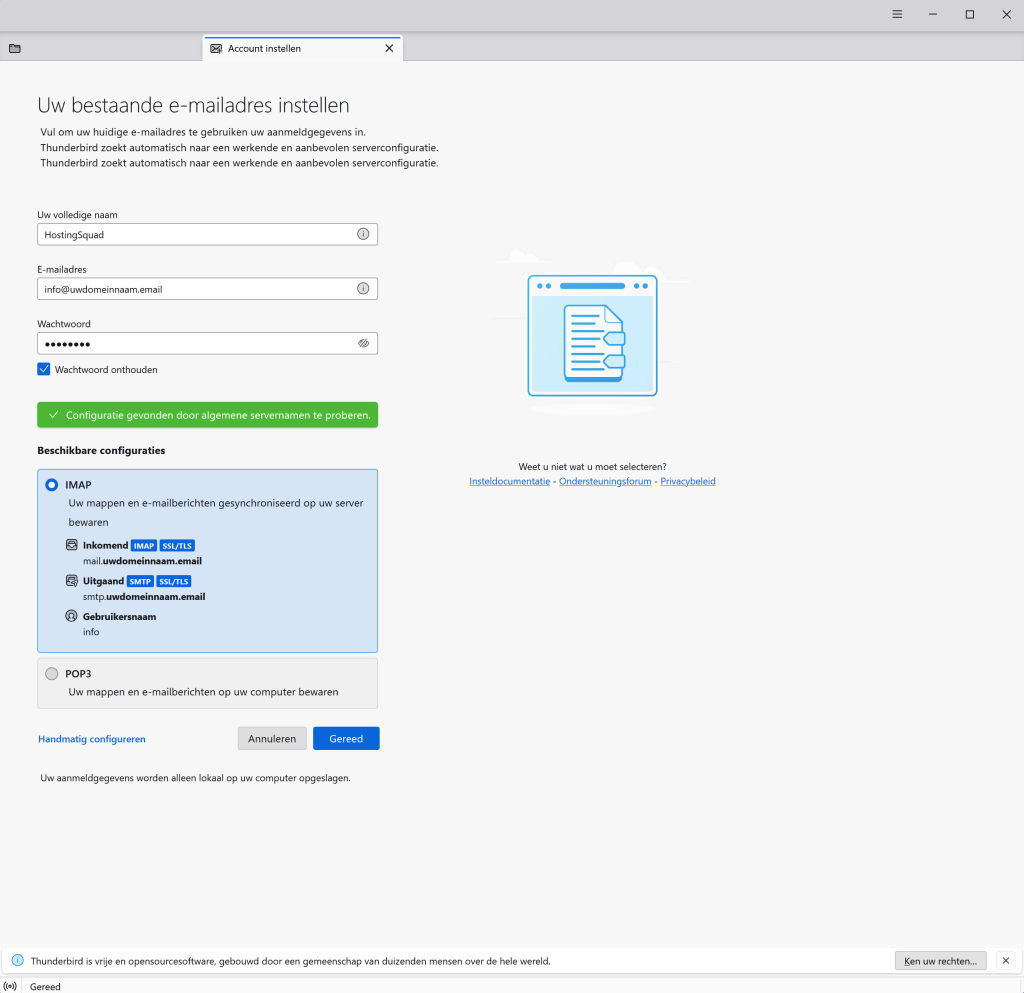Image resolution: width=1024 pixels, height=993 pixels.
Task: Click the SSL/TLS badge next to Uitgaand
Action: point(174,582)
